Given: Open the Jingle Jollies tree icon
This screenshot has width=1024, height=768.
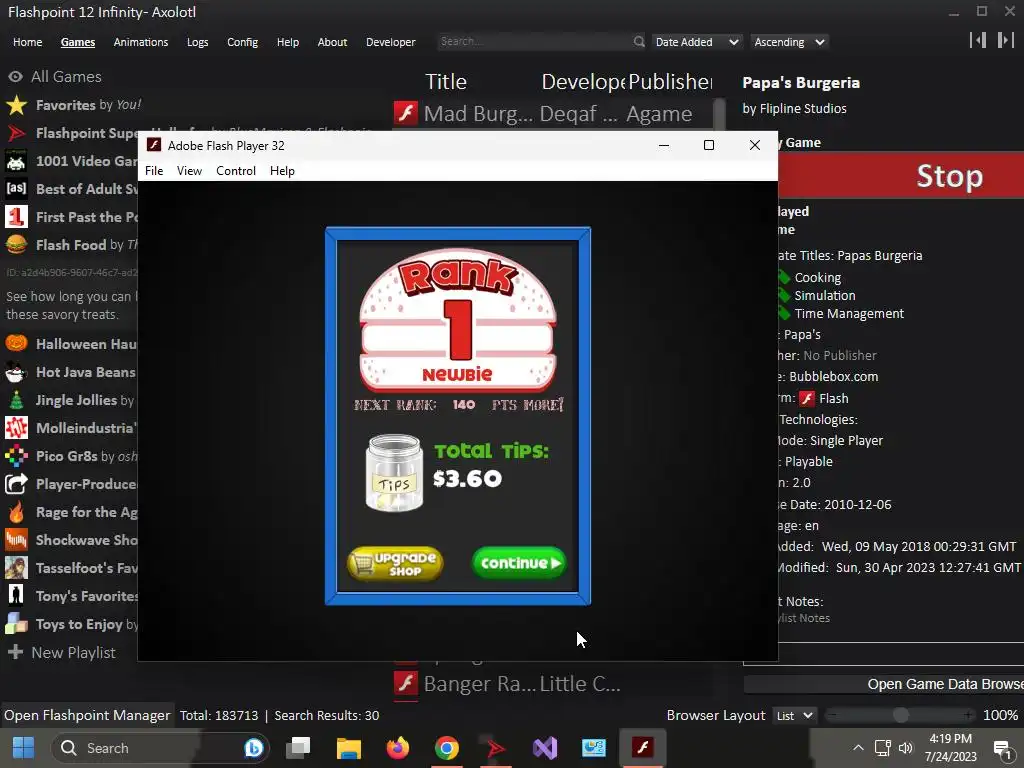Looking at the screenshot, I should pos(16,400).
